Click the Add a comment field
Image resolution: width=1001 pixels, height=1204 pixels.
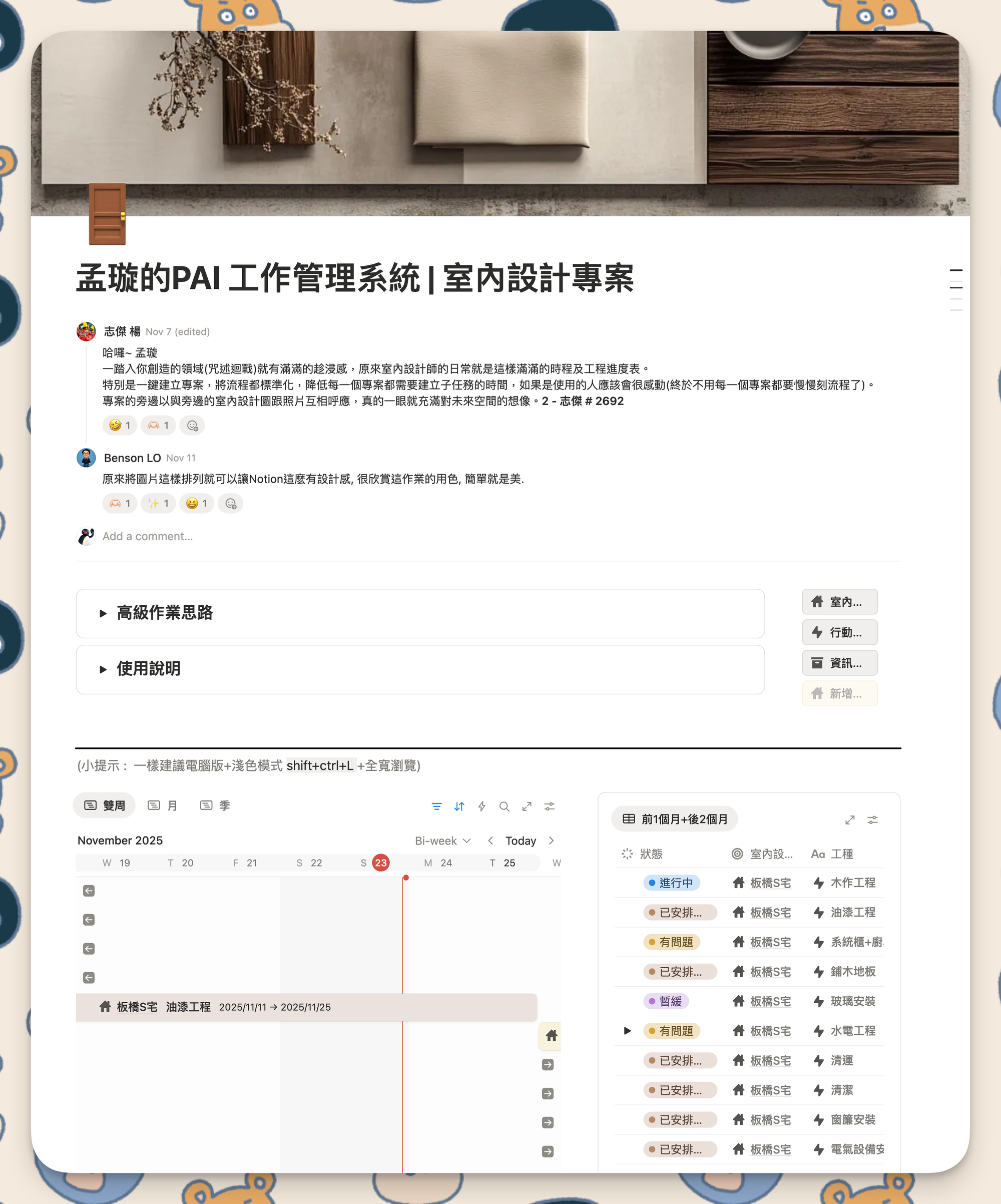148,536
